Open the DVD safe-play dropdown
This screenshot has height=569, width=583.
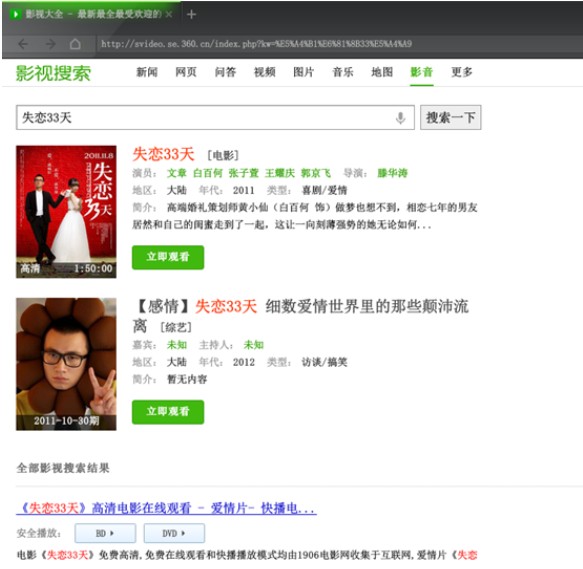coord(174,533)
